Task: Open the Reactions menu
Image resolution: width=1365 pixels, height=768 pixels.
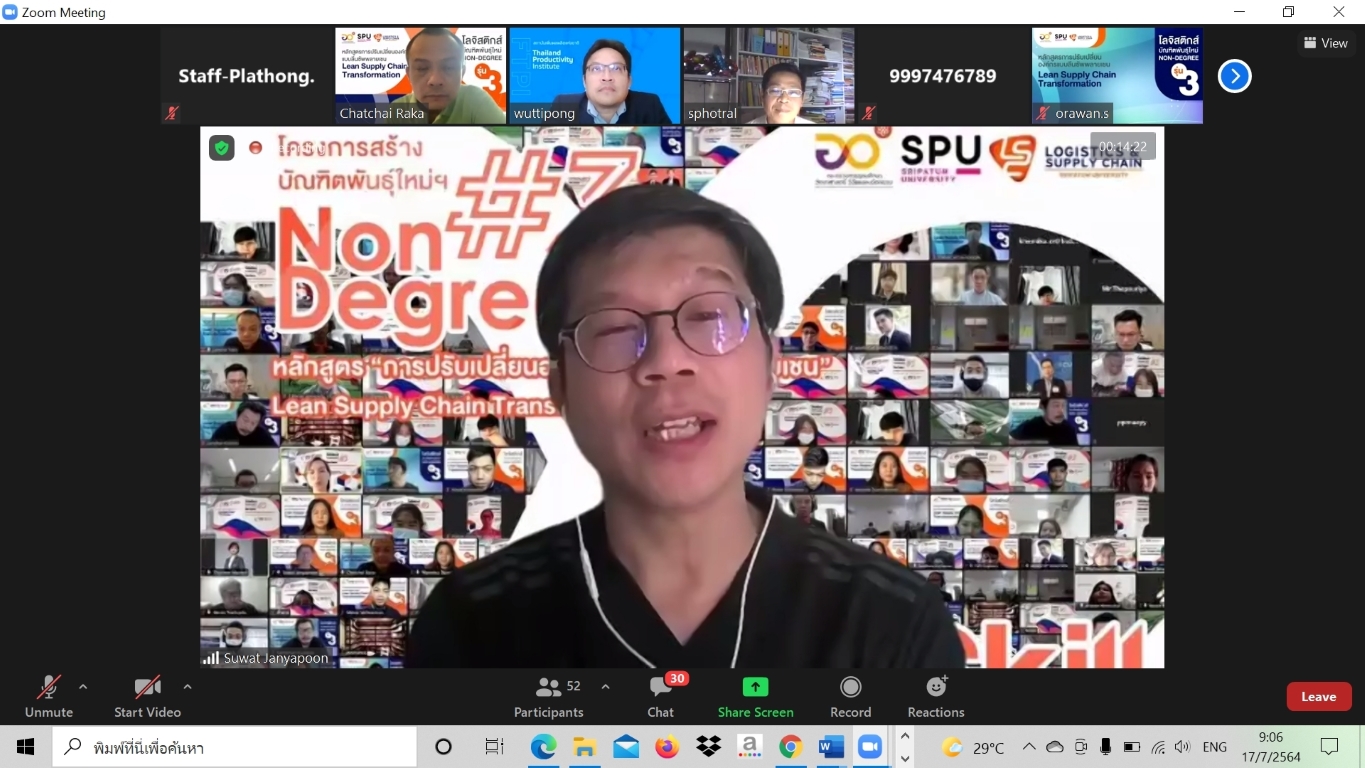Action: click(x=936, y=696)
